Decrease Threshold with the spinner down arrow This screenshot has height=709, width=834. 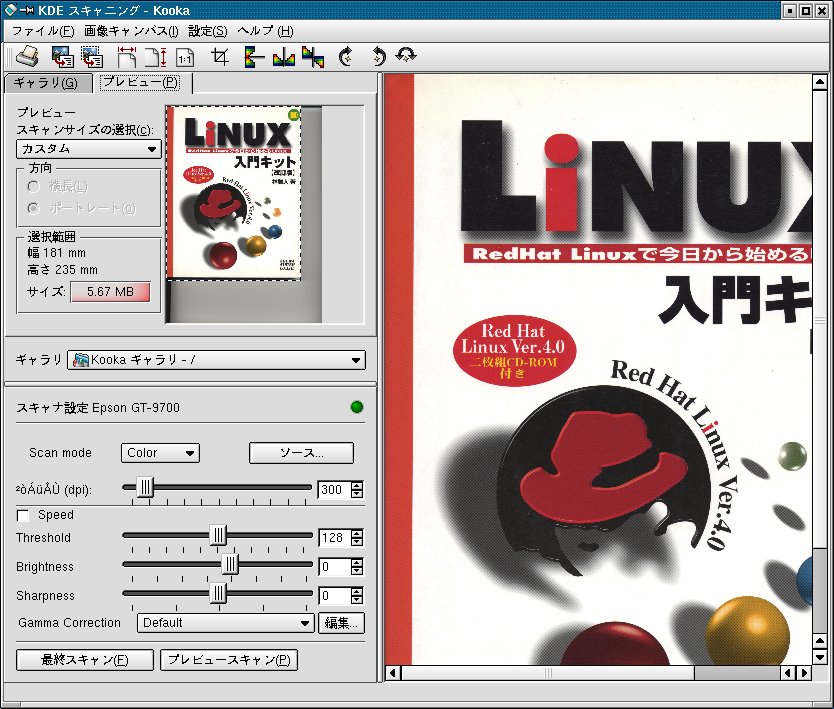click(357, 543)
